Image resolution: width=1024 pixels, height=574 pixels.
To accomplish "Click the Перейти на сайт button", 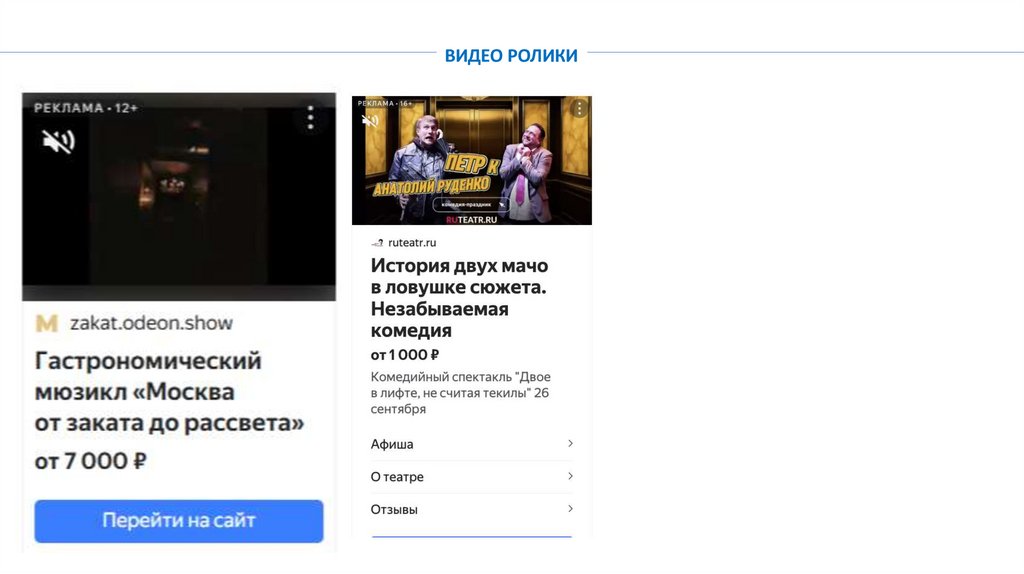I will [x=179, y=520].
